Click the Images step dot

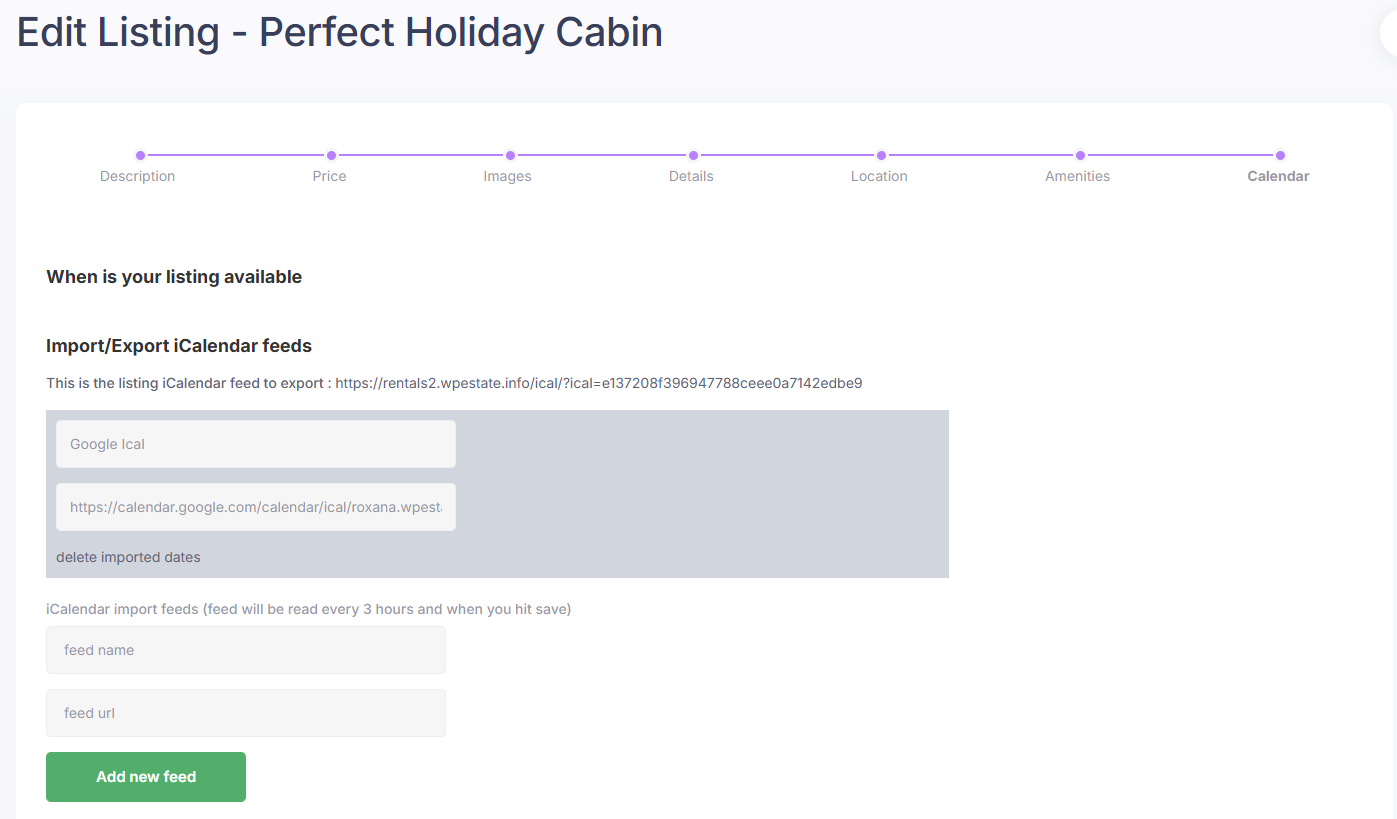510,155
